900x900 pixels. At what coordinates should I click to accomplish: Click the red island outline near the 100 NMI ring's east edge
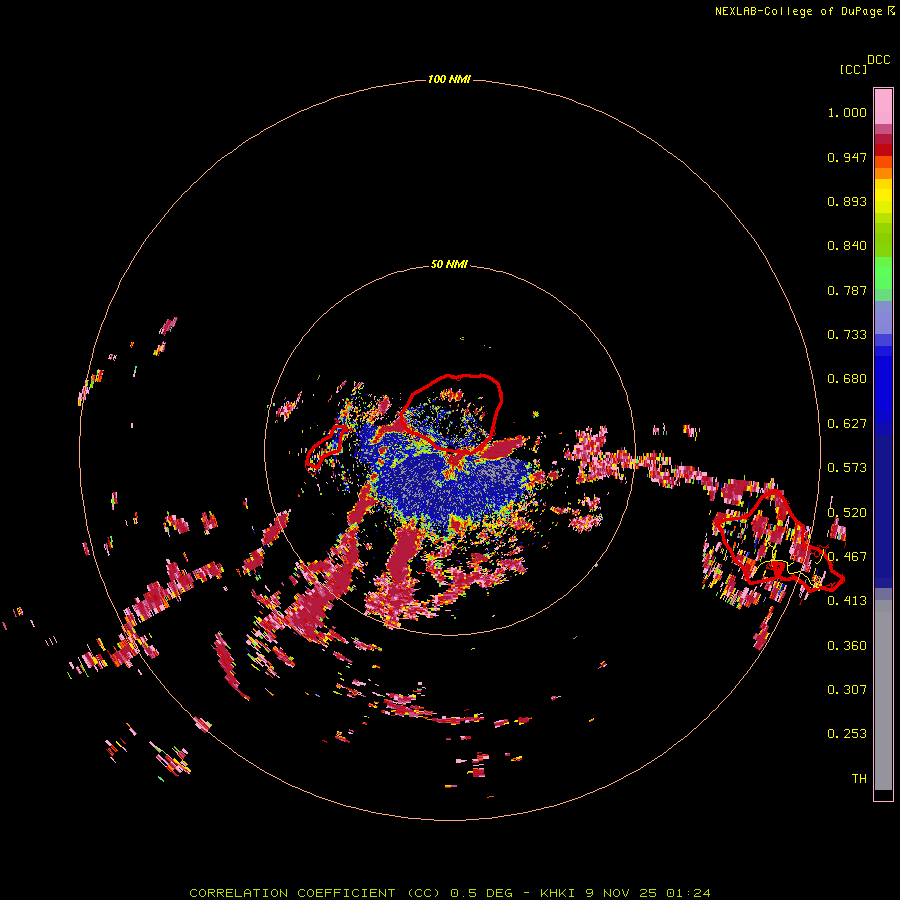click(778, 542)
